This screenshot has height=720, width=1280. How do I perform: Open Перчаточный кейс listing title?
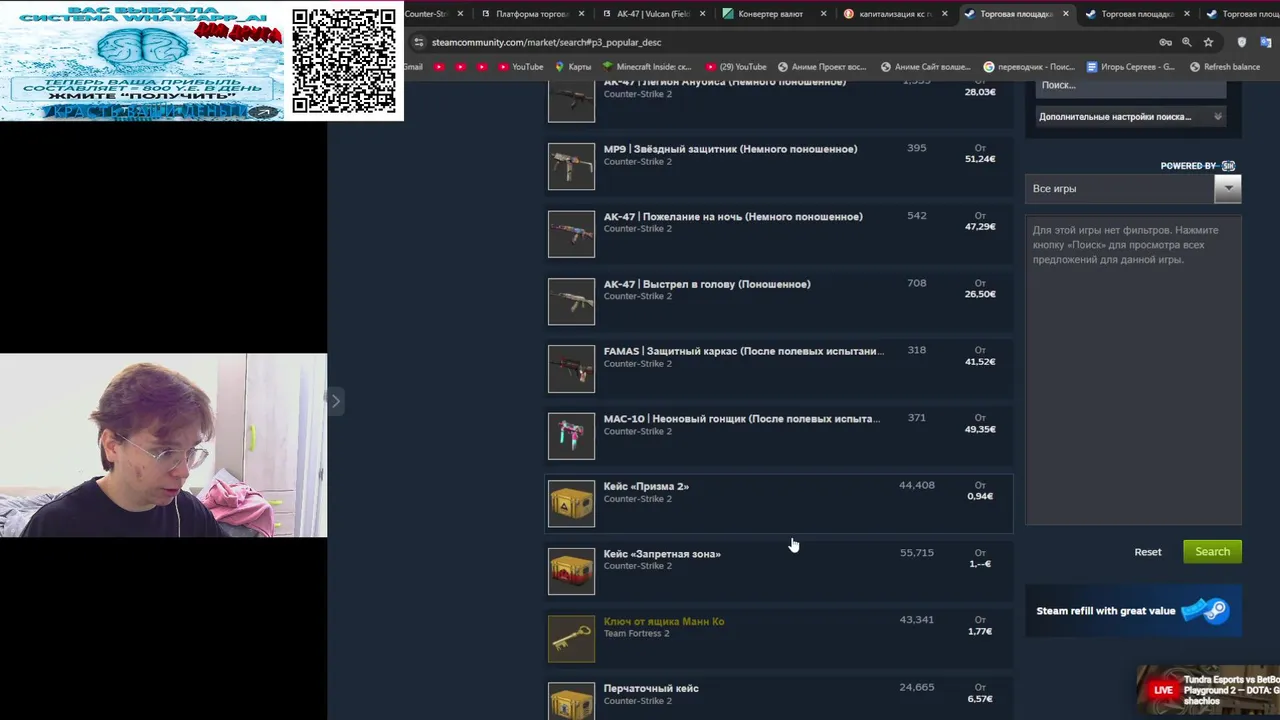[651, 688]
